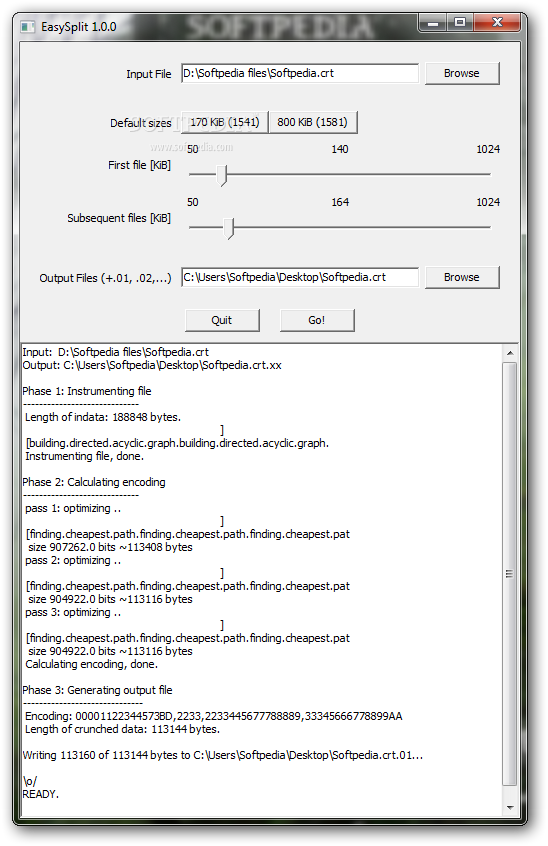This screenshot has height=846, width=548.
Task: Click the EasySplit title bar app icon
Action: click(x=27, y=26)
